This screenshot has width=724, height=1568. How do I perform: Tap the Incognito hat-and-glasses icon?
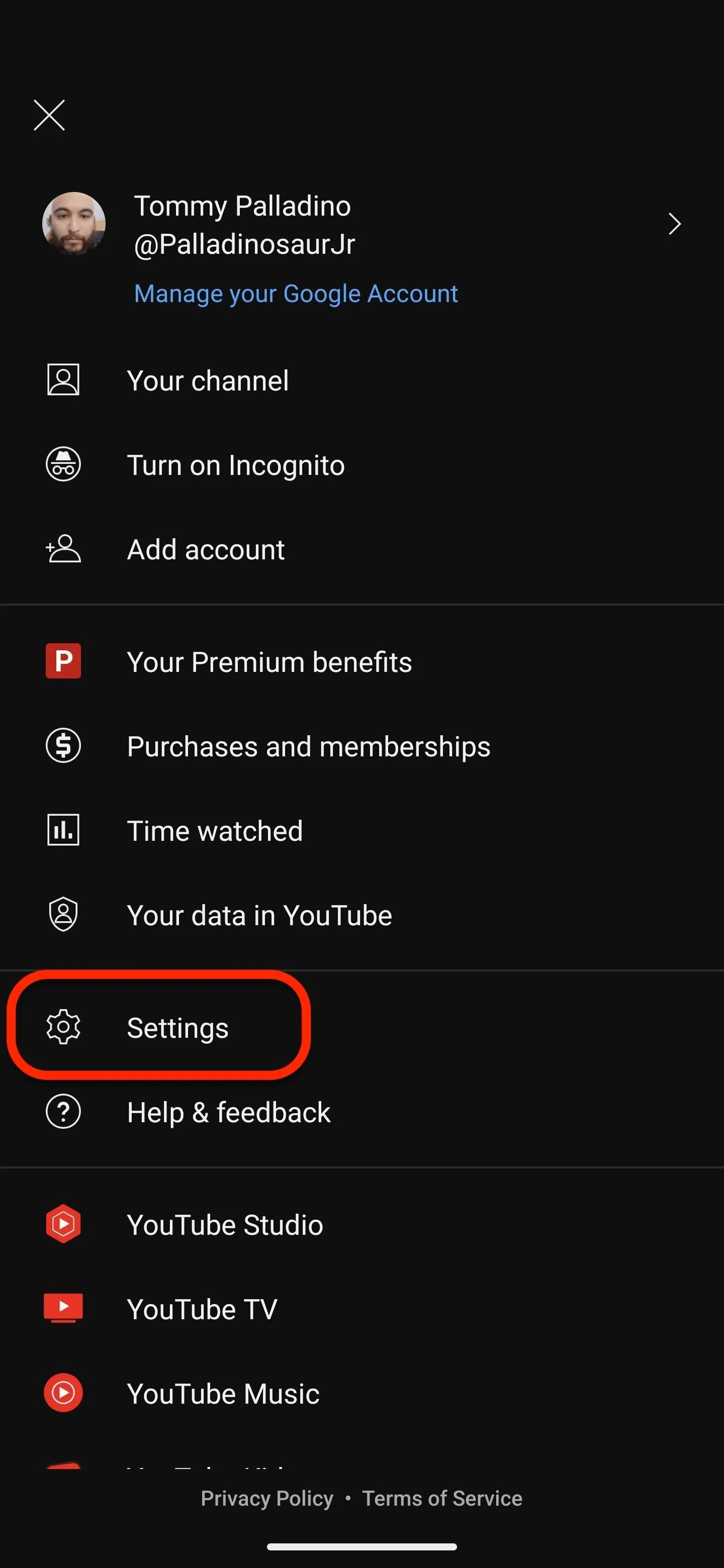pyautogui.click(x=63, y=464)
